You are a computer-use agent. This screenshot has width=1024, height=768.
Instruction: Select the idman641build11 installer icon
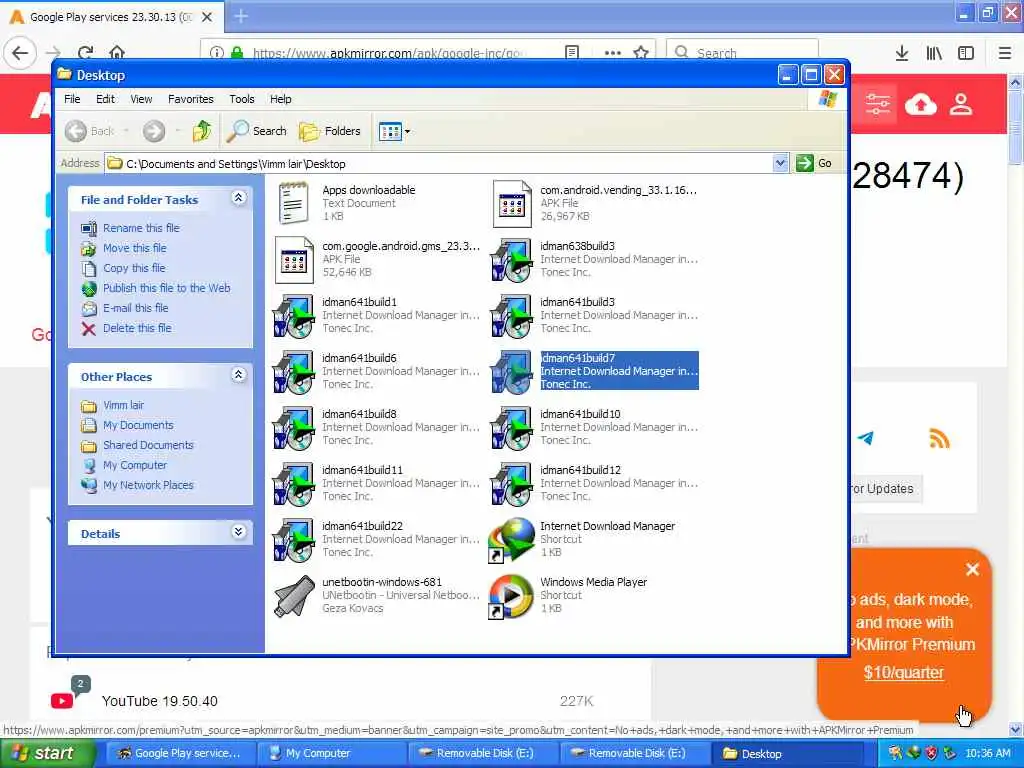pos(293,485)
